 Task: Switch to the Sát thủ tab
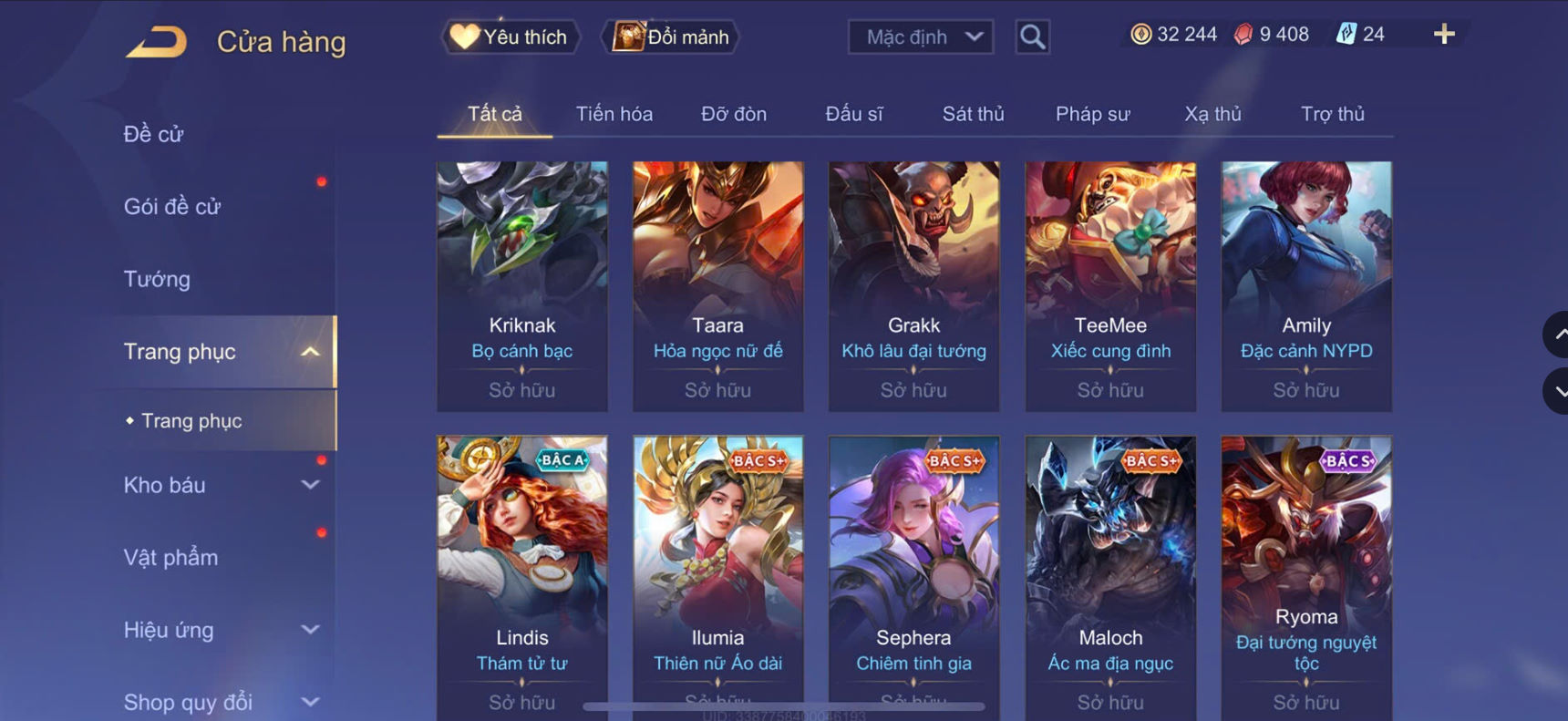tap(973, 114)
